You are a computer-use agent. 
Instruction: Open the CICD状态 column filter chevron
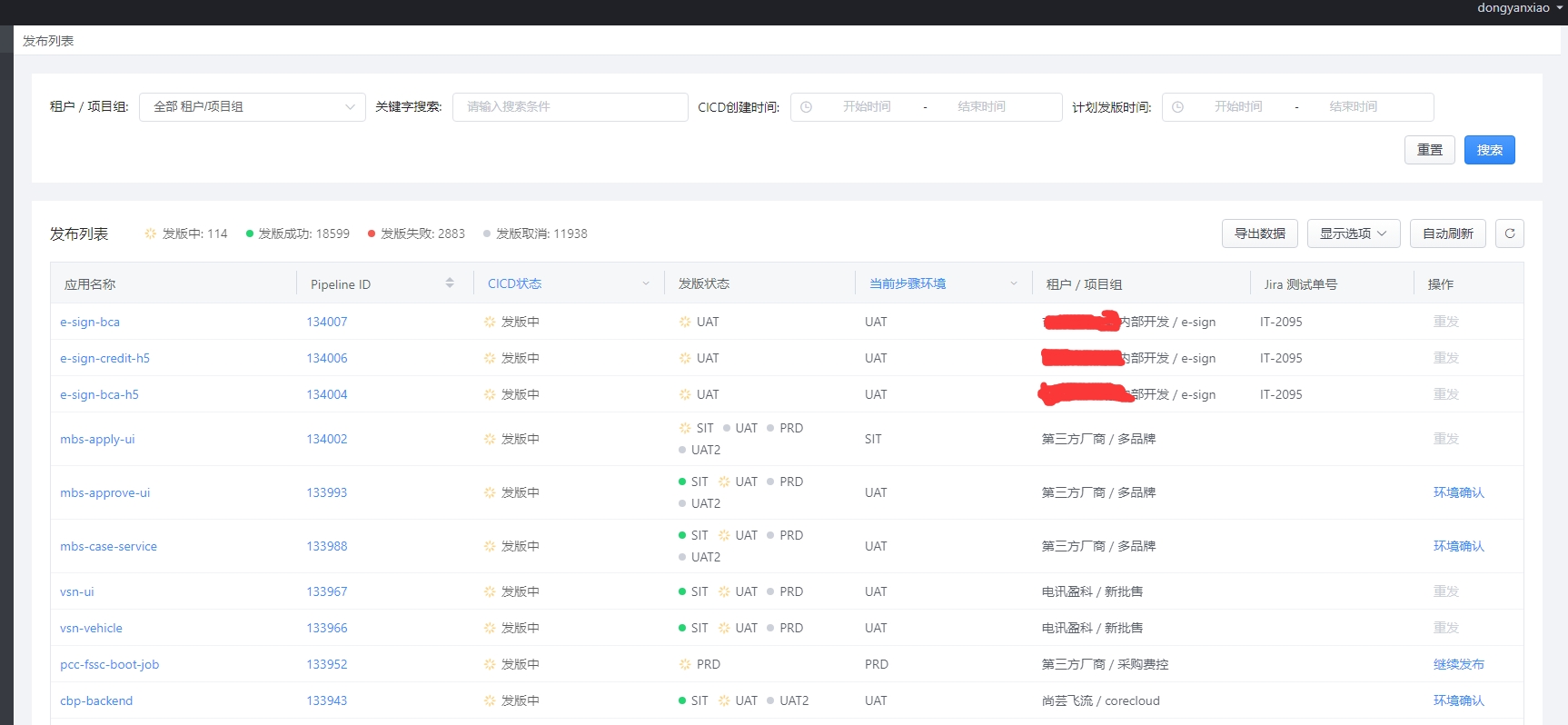click(646, 283)
